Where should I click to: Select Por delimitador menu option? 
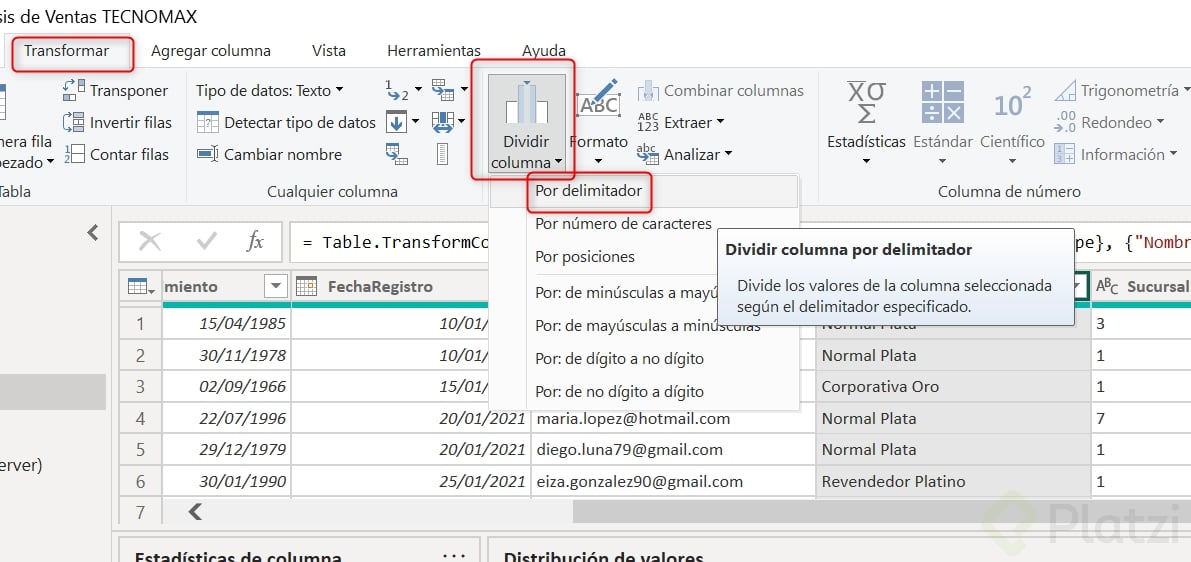588,191
